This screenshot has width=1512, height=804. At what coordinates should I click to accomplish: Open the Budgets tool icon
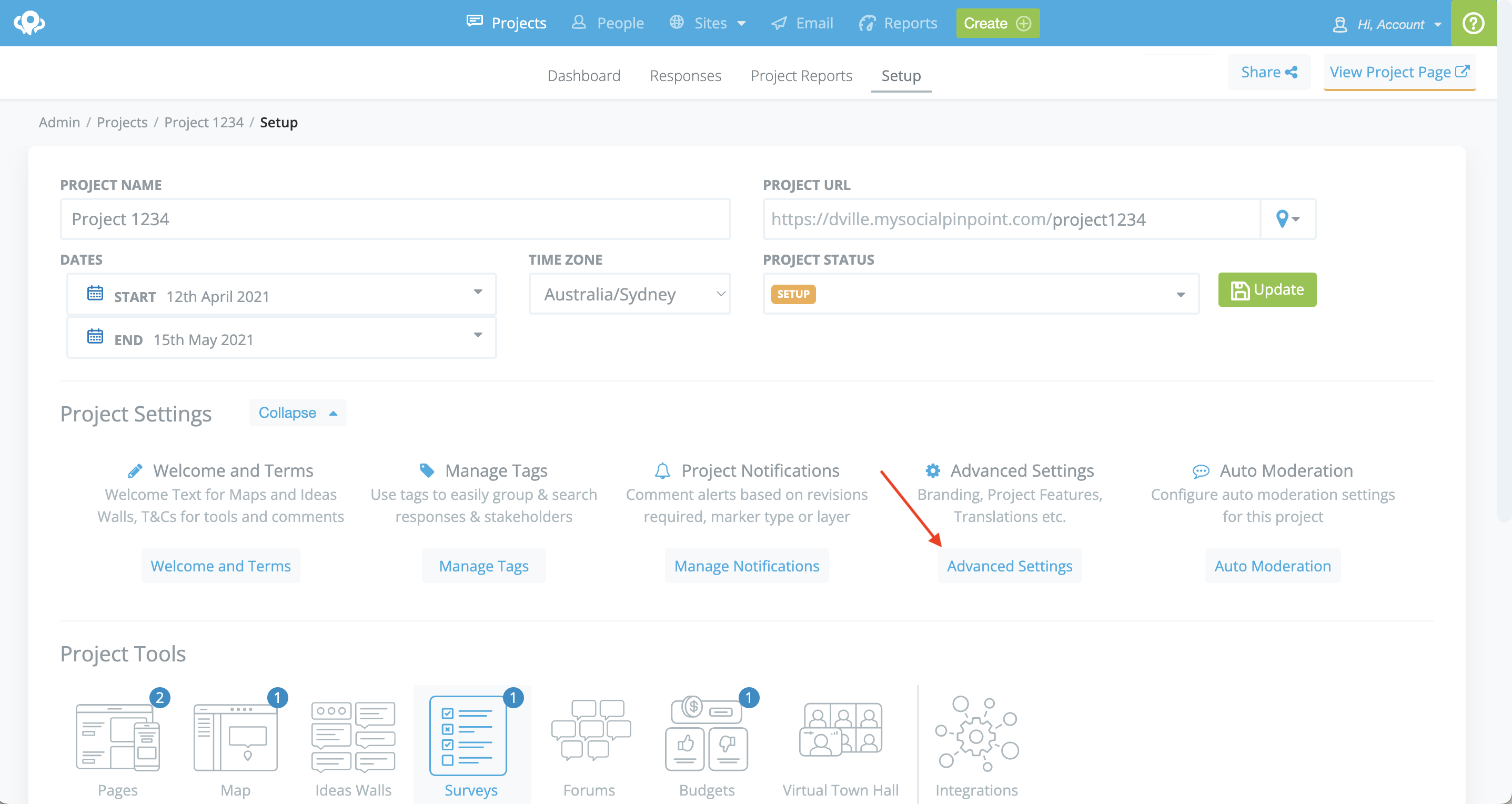coord(706,733)
